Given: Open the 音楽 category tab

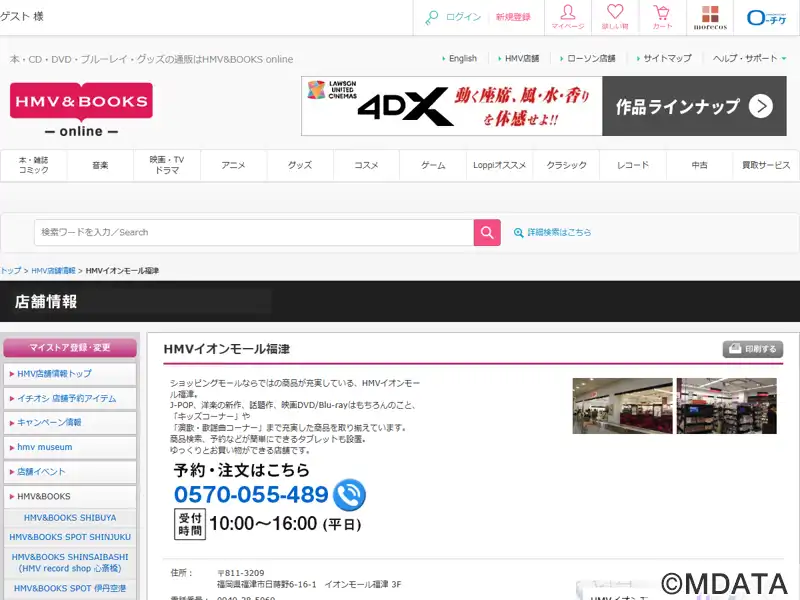Looking at the screenshot, I should [x=100, y=165].
